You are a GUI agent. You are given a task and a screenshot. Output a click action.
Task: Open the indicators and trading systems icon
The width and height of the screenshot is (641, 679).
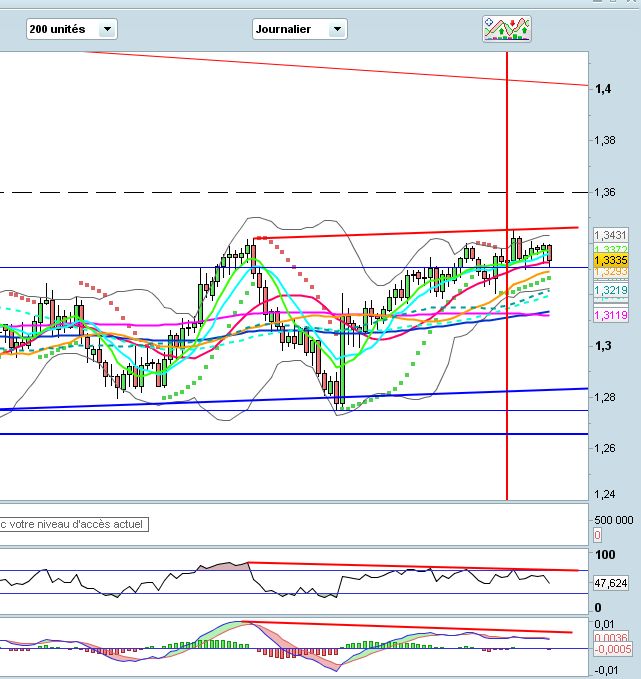[507, 29]
